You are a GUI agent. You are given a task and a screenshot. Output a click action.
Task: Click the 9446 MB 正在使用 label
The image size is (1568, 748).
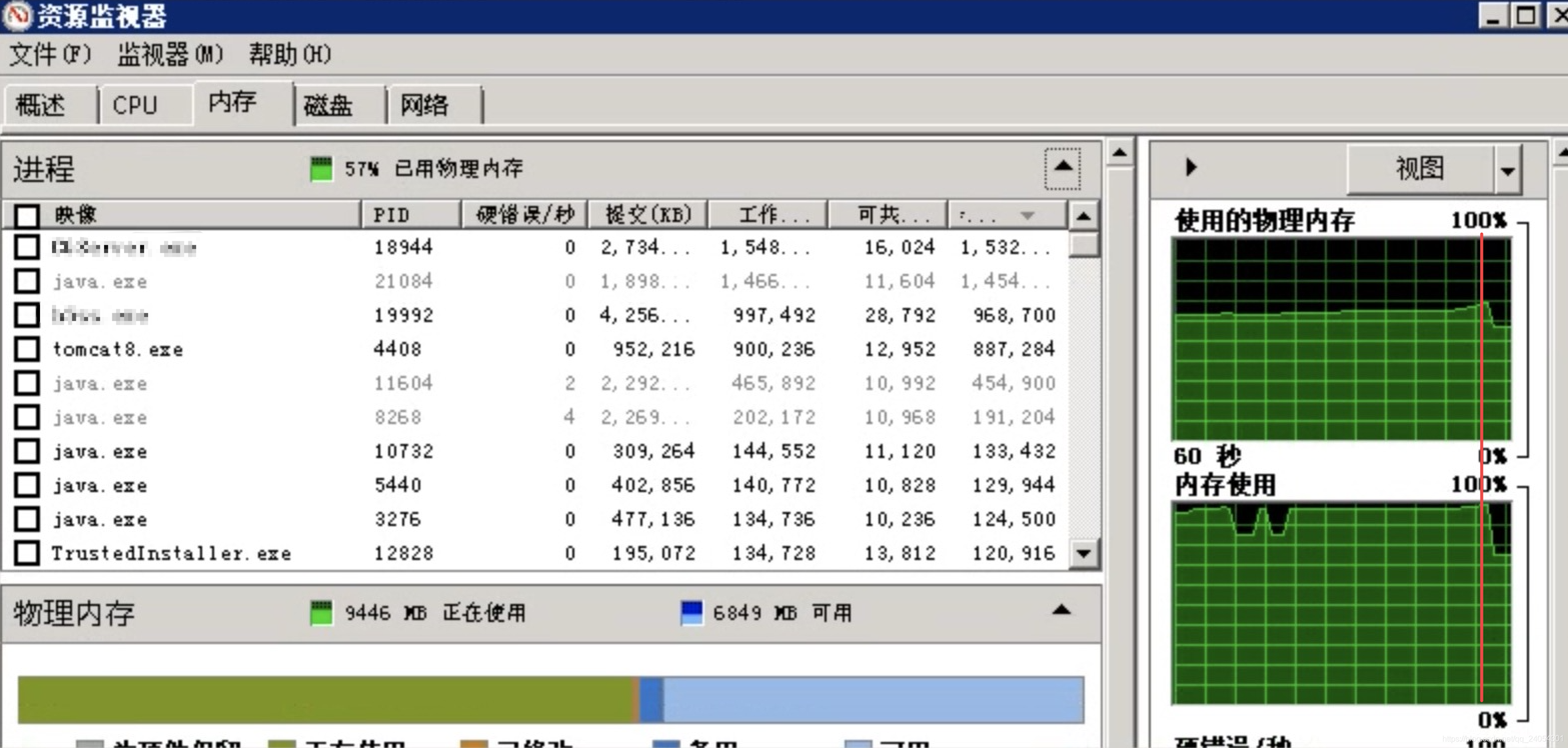435,613
